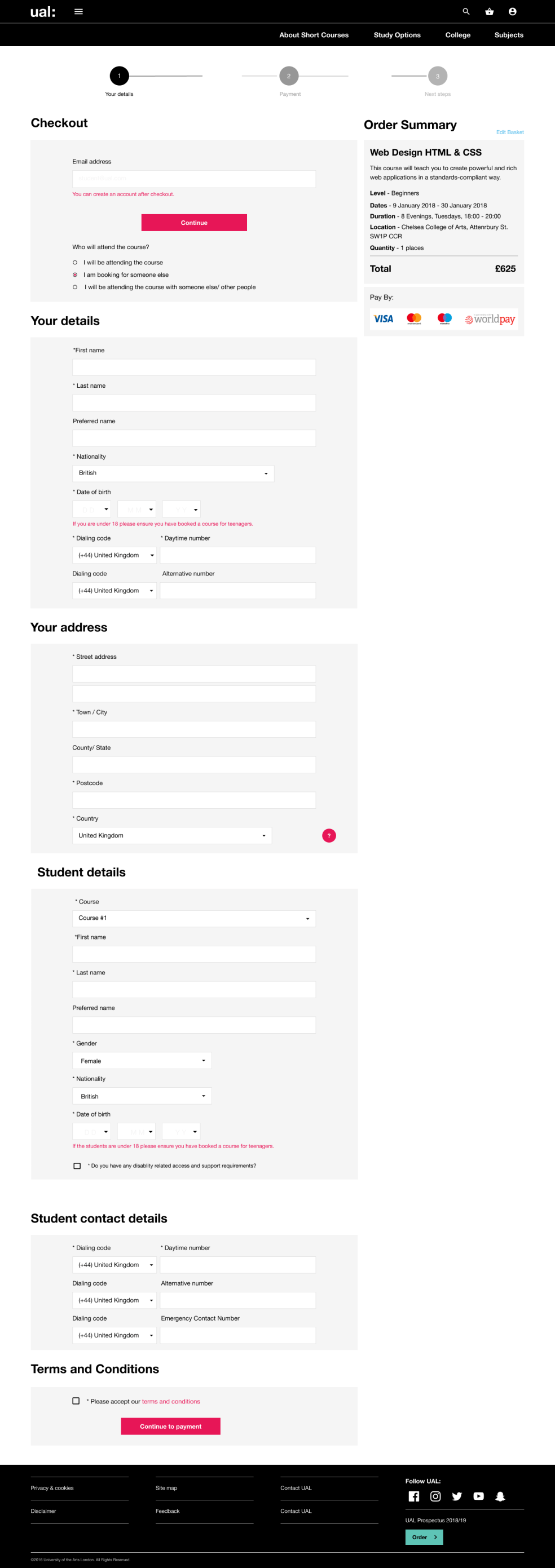555x1568 pixels.
Task: Click the red question mark help icon
Action: pos(329,836)
